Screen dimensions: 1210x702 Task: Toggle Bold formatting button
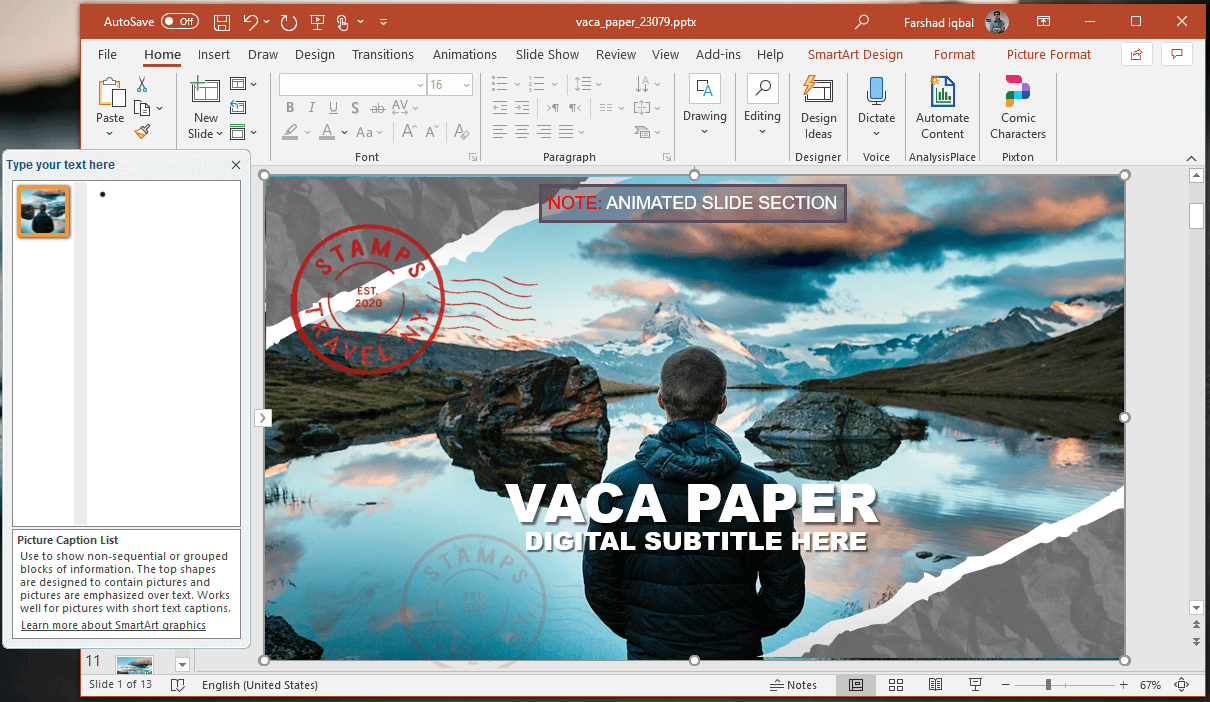pos(290,108)
